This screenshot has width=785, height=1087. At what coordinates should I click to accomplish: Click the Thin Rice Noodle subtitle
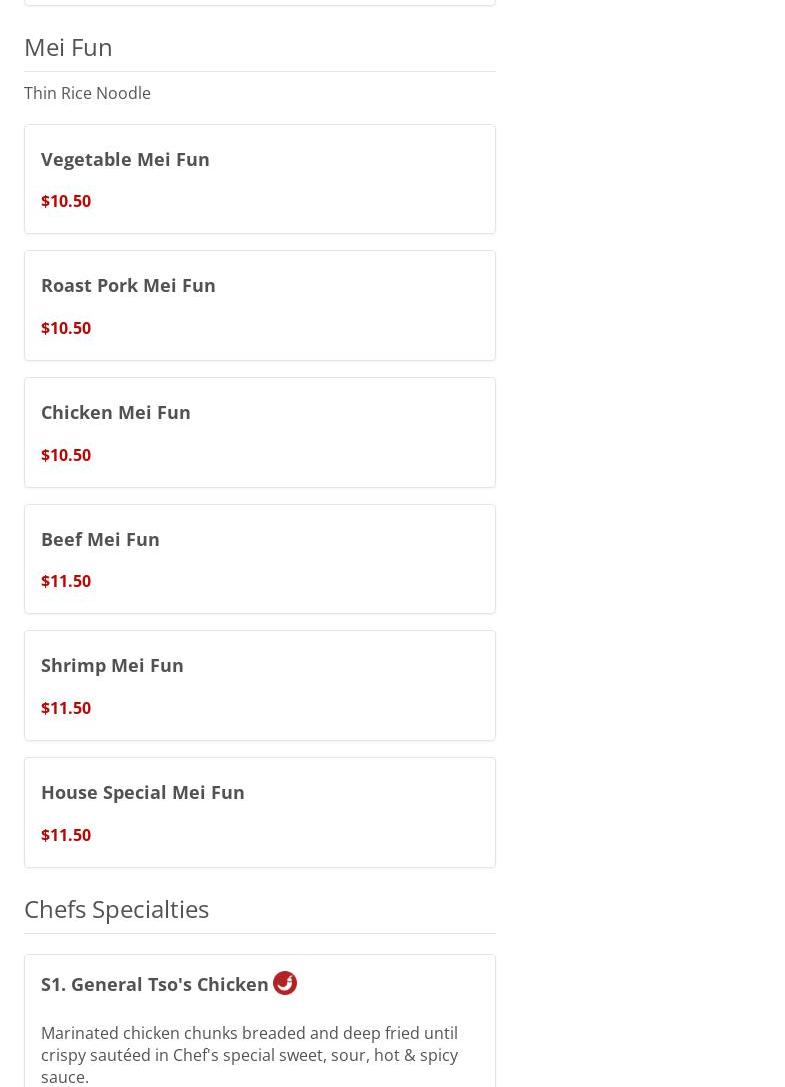(x=87, y=93)
